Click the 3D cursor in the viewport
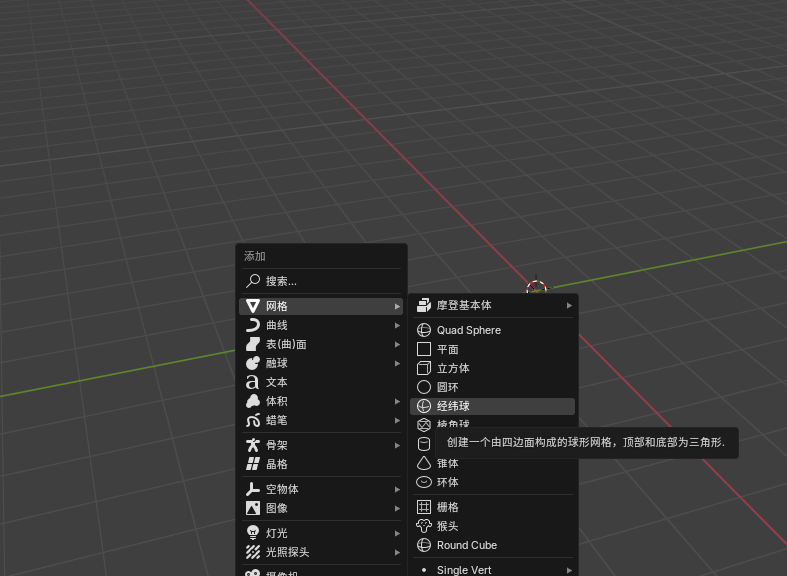787x576 pixels. pyautogui.click(x=536, y=288)
